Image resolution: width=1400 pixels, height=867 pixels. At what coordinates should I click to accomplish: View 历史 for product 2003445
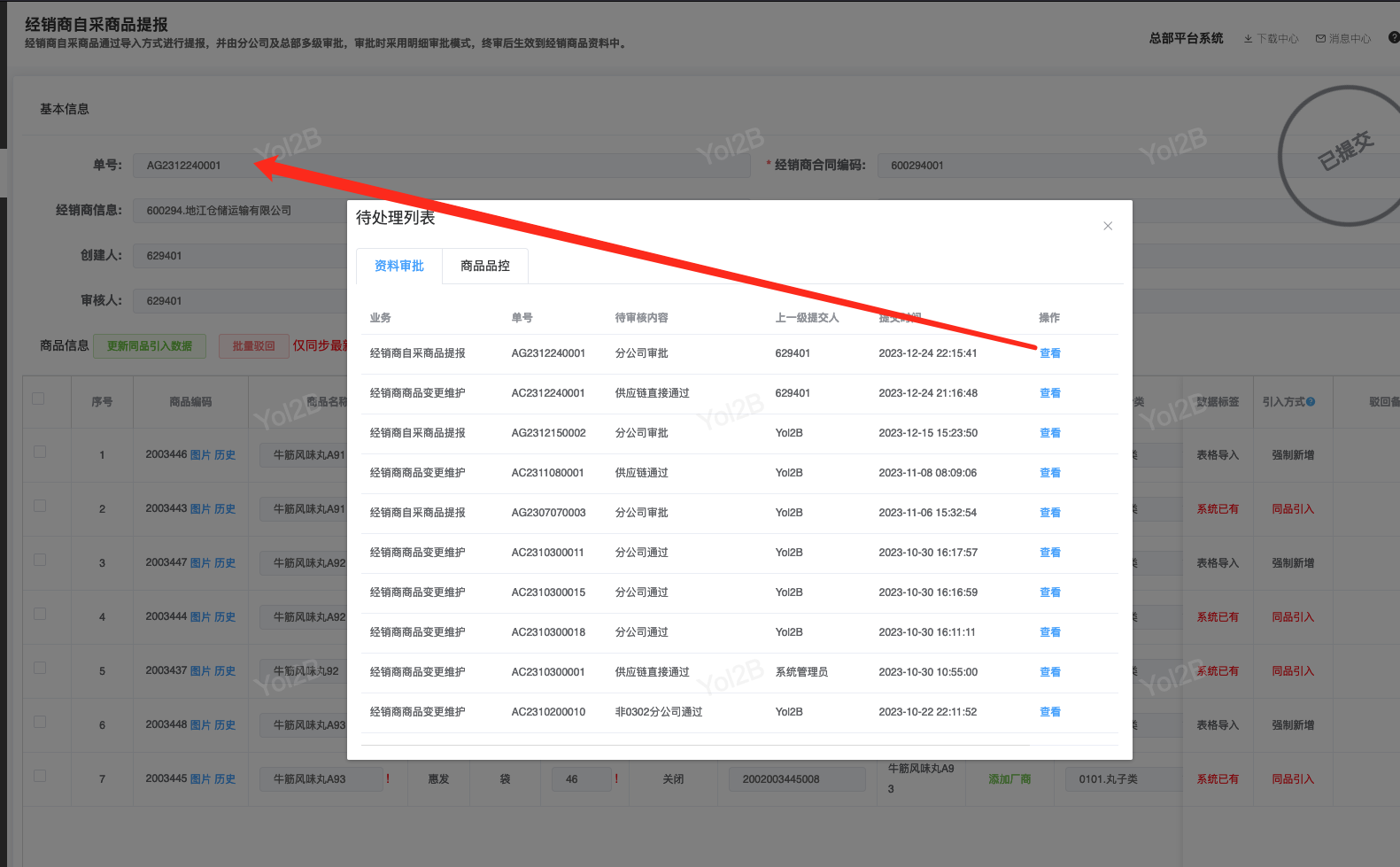coord(225,779)
